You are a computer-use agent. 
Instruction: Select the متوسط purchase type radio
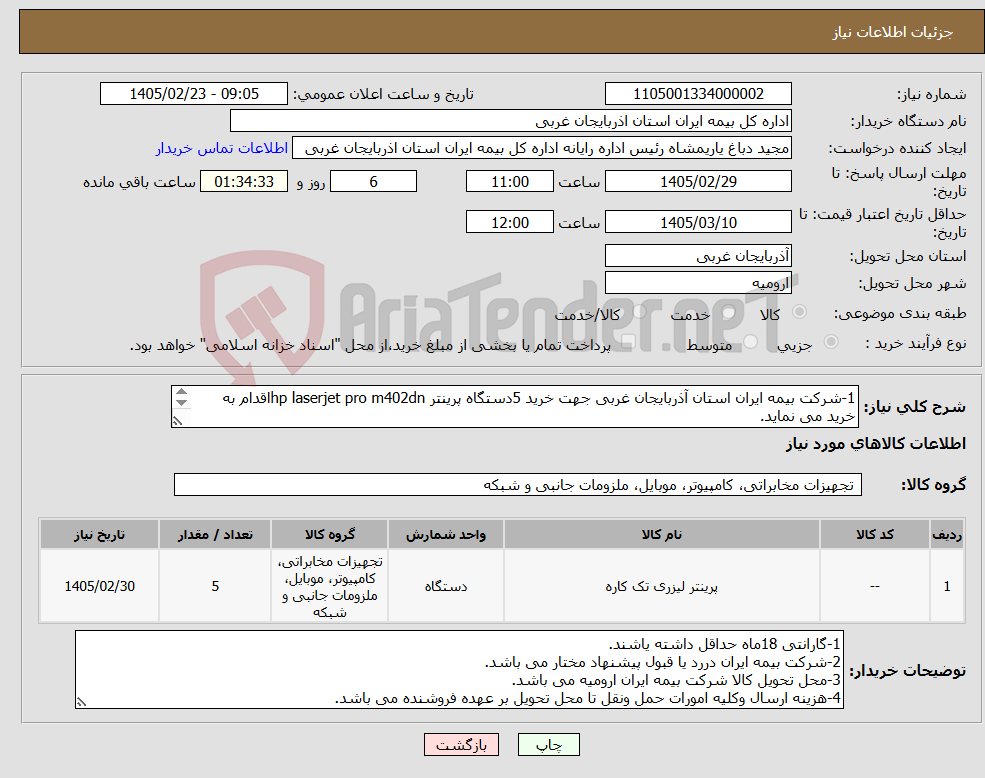click(751, 341)
